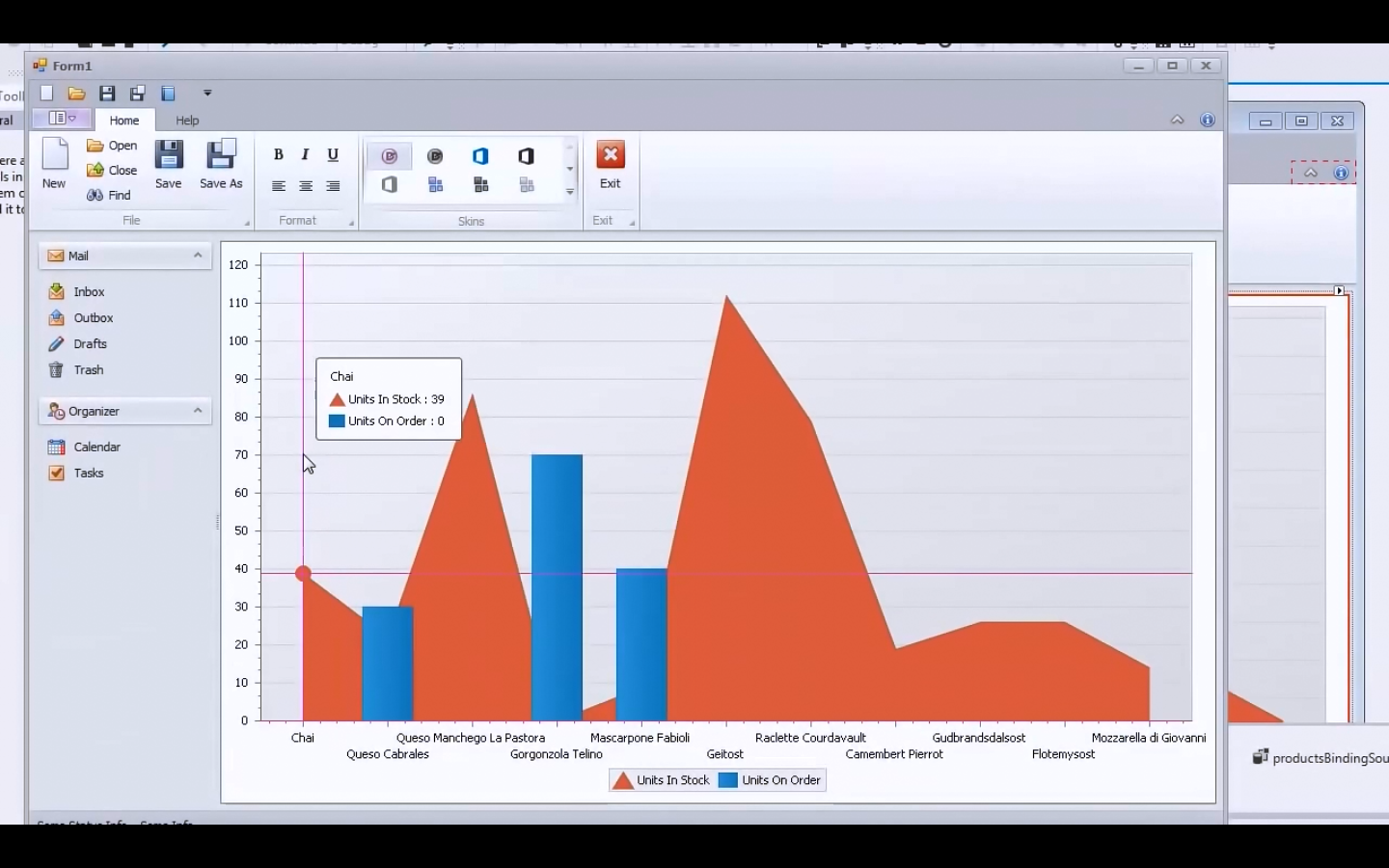The width and height of the screenshot is (1389, 868).
Task: Expand the full Skins gallery dropdown
Action: (x=570, y=192)
